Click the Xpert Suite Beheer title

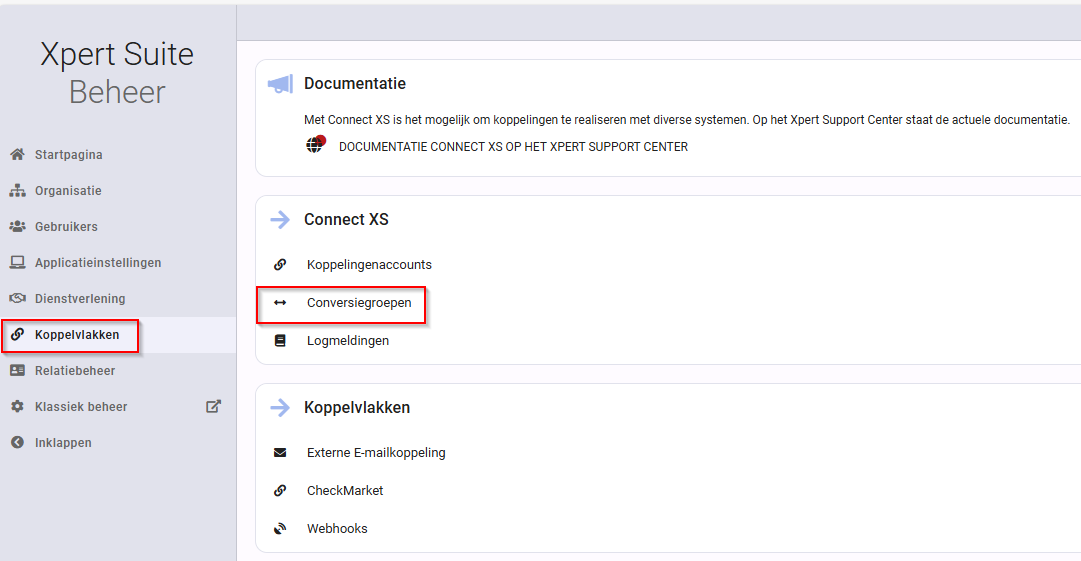click(x=117, y=73)
